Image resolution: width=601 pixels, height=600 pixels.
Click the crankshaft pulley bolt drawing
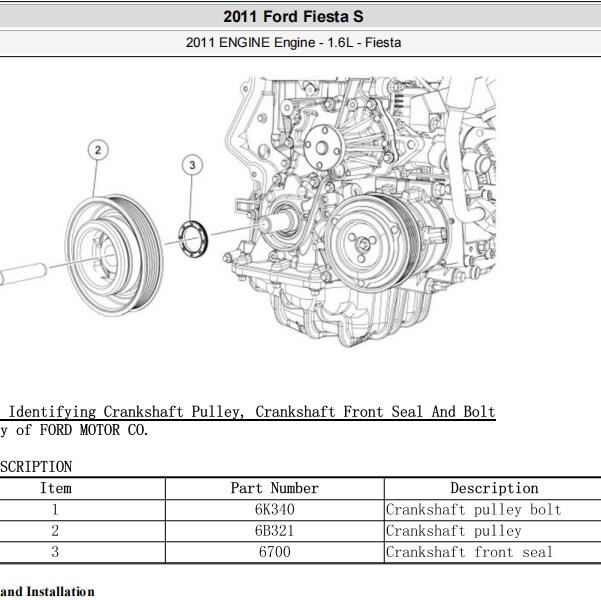[23, 274]
